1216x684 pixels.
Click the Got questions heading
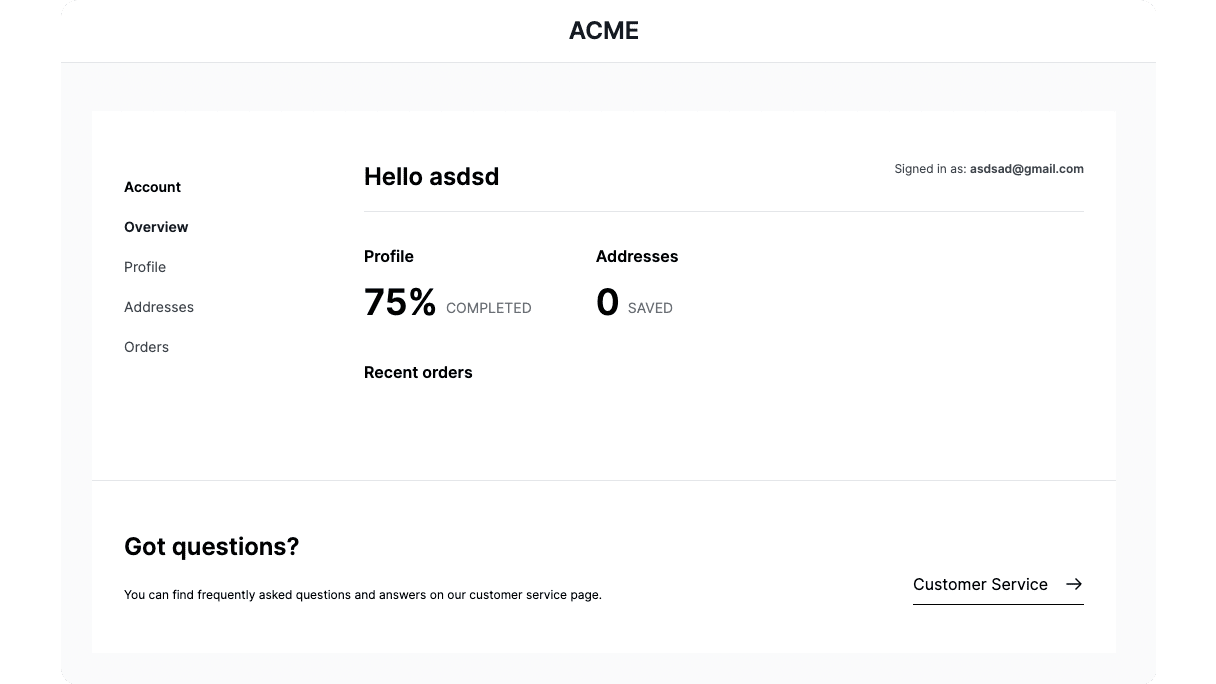point(211,547)
